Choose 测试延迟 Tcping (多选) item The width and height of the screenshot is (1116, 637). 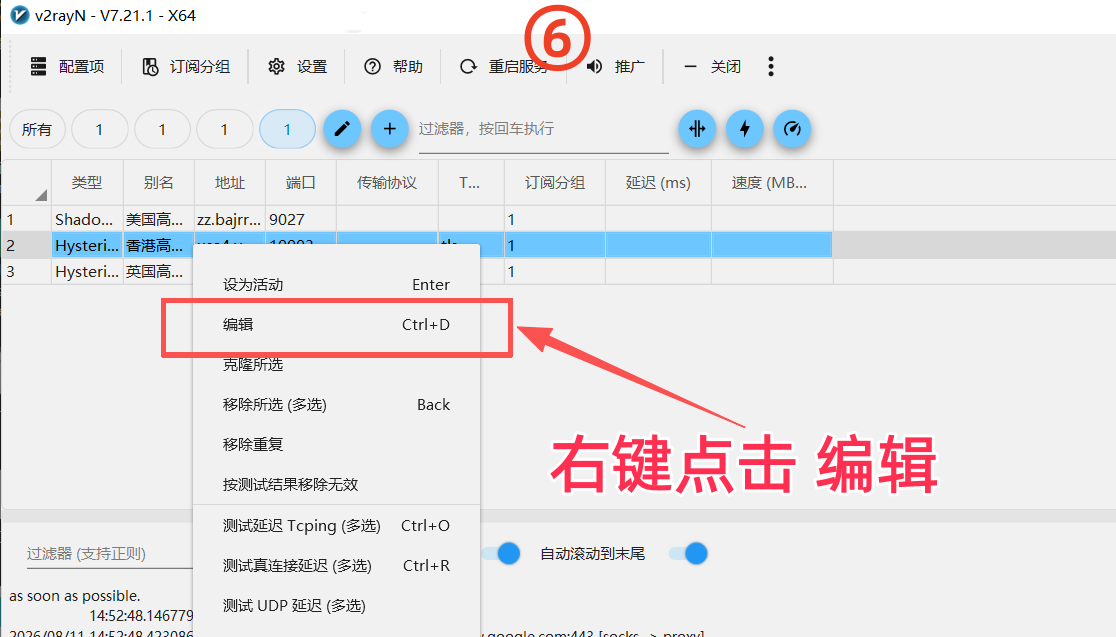(337, 525)
